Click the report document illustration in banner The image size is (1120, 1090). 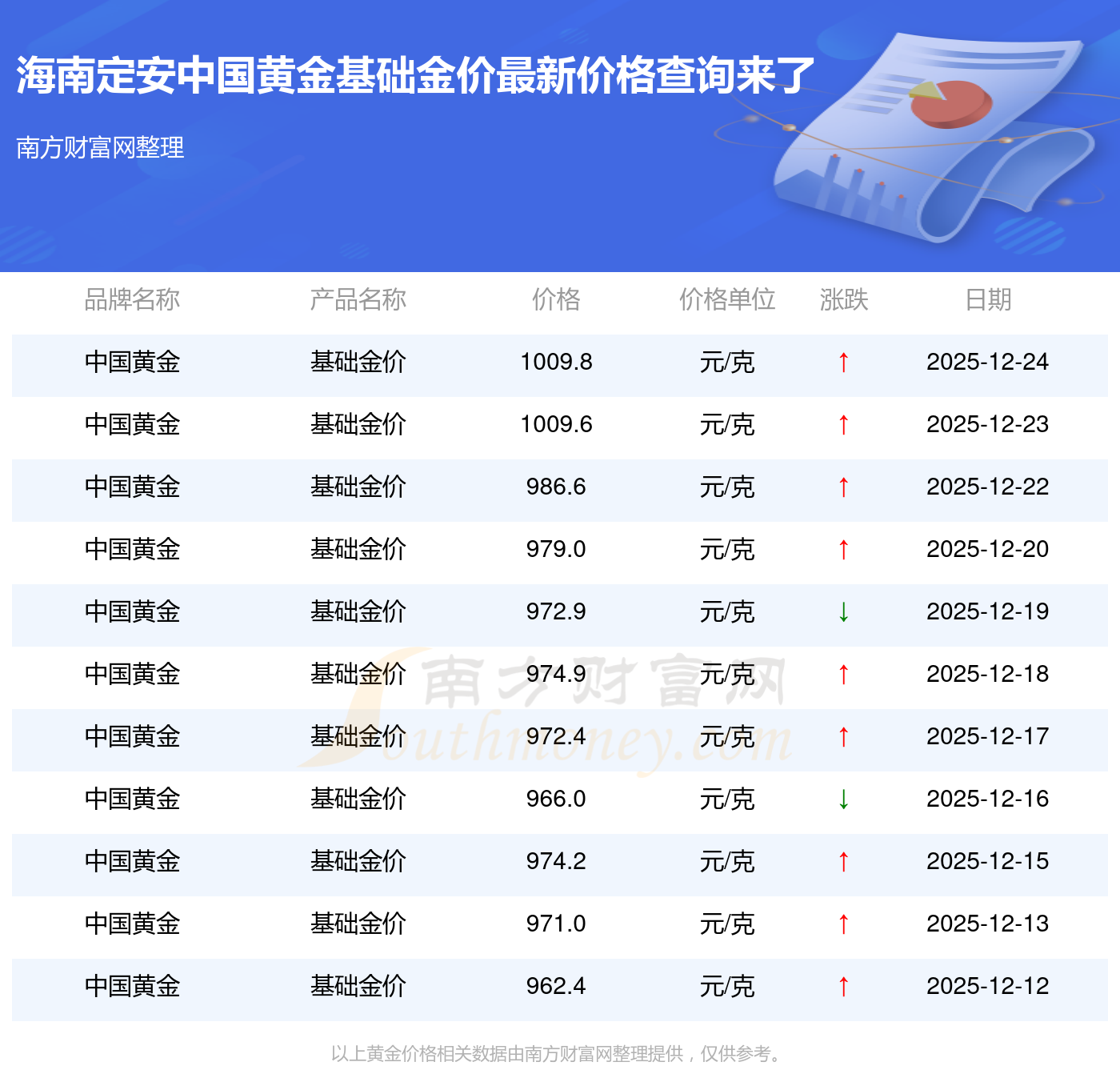click(932, 136)
